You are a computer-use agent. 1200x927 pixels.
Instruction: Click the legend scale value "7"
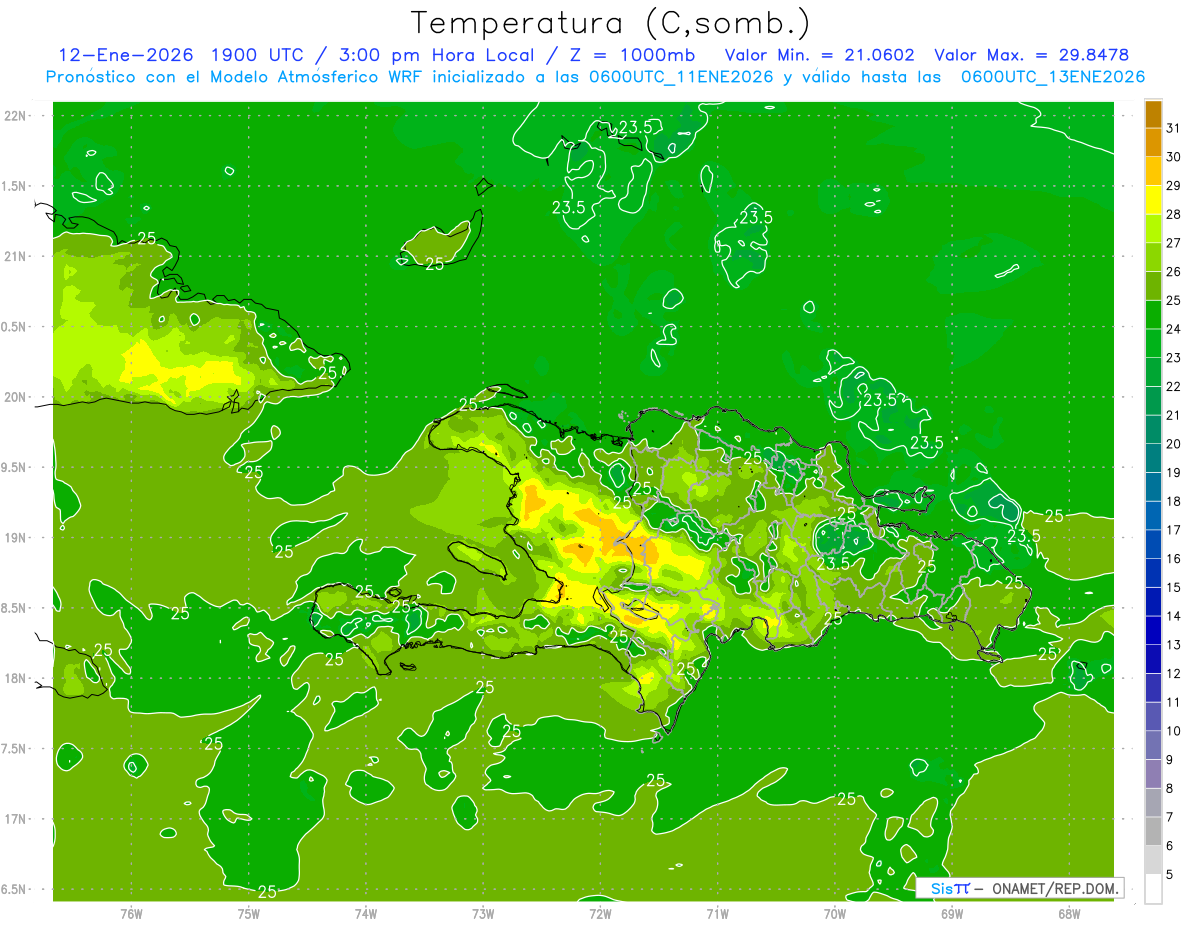[1170, 818]
